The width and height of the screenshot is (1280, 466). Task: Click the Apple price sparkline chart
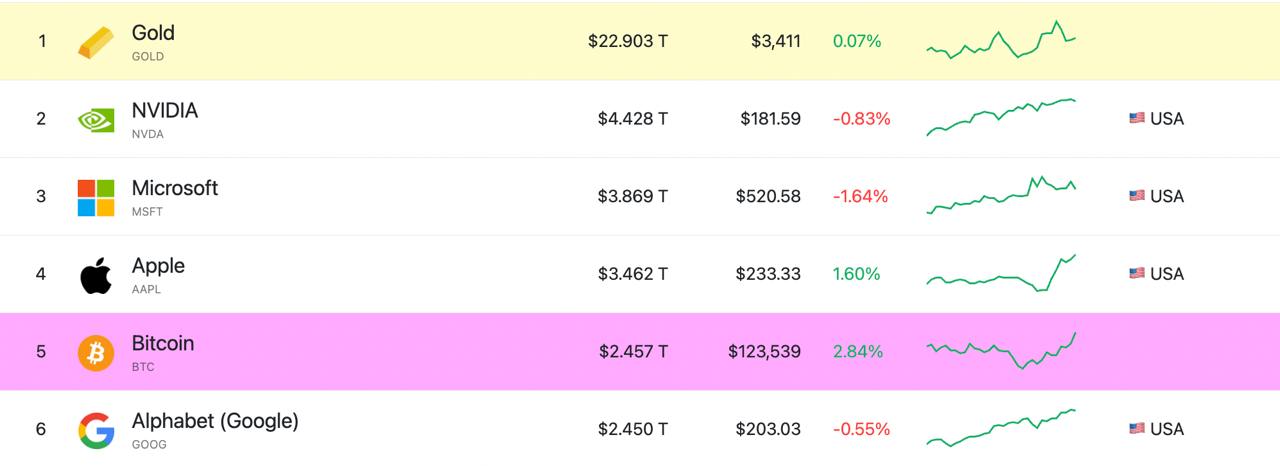click(x=1001, y=273)
